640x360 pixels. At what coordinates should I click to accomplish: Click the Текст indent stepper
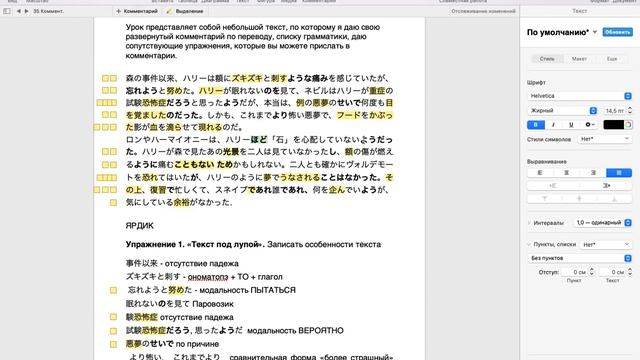[x=630, y=272]
